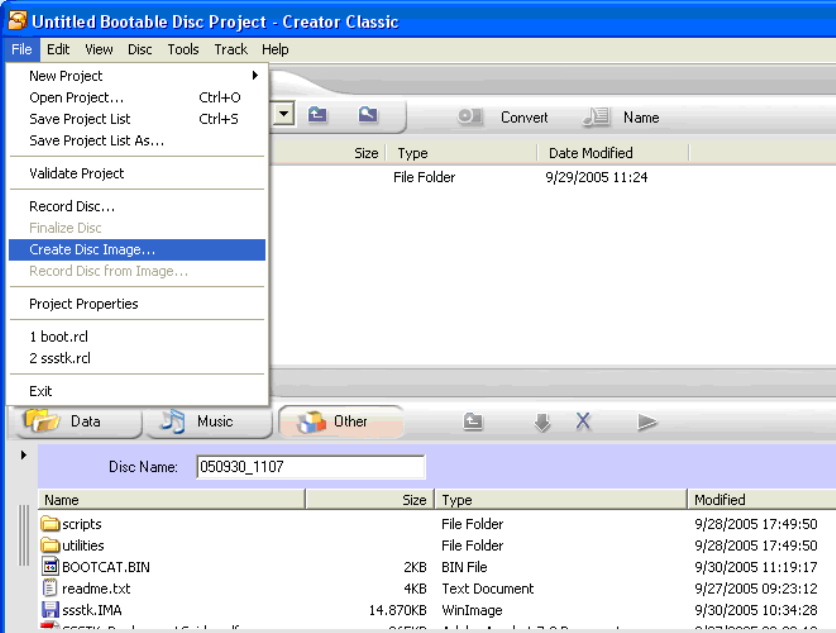Screen dimensions: 836x633
Task: Click the Convert disc icon
Action: (470, 116)
